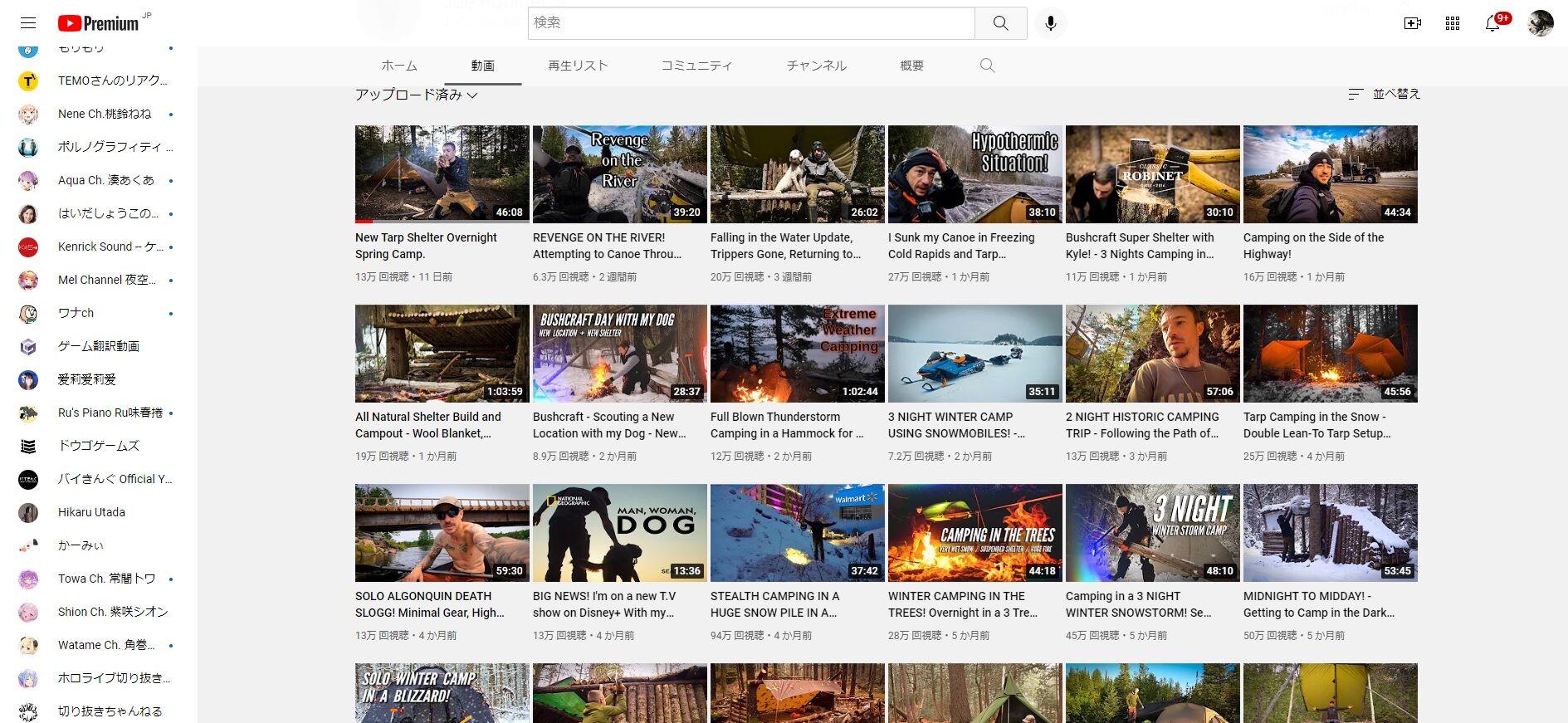This screenshot has height=723, width=1568.
Task: Open title "Bushcraft Super Shelter with Kyle"
Action: (x=1140, y=246)
